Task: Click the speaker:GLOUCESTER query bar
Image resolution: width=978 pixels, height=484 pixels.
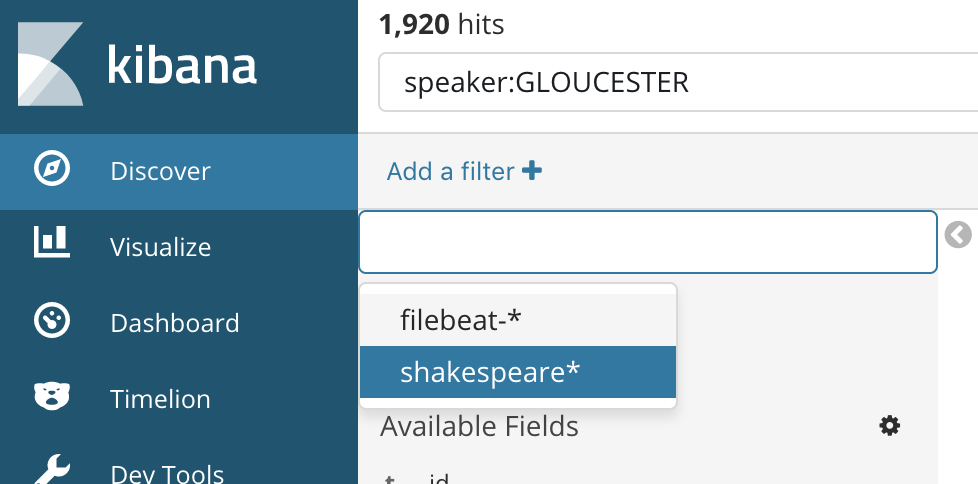Action: [x=678, y=82]
